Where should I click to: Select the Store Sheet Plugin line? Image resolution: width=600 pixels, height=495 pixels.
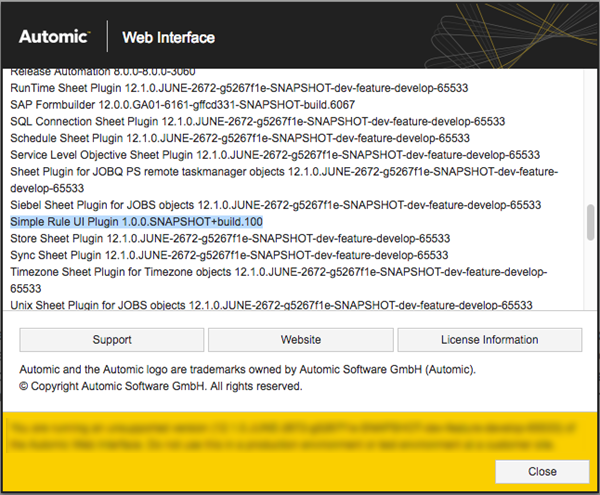229,239
